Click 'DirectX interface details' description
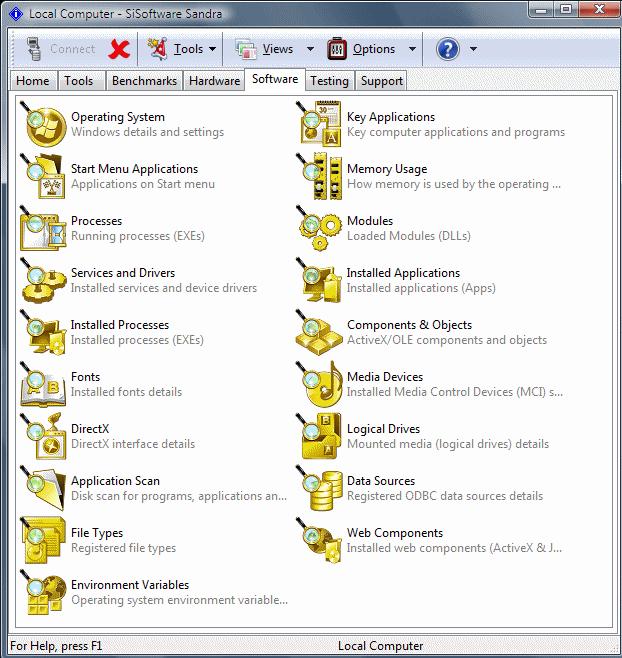The height and width of the screenshot is (658, 622). pos(133,444)
